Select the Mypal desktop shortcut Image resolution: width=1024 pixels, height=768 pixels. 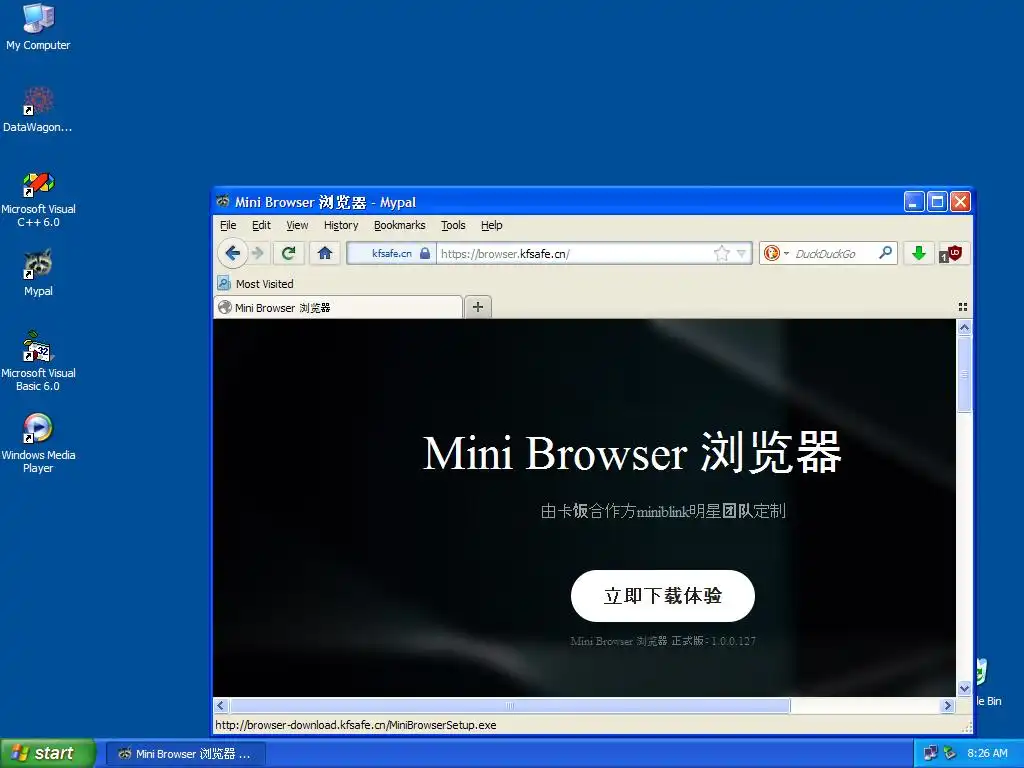pos(38,272)
